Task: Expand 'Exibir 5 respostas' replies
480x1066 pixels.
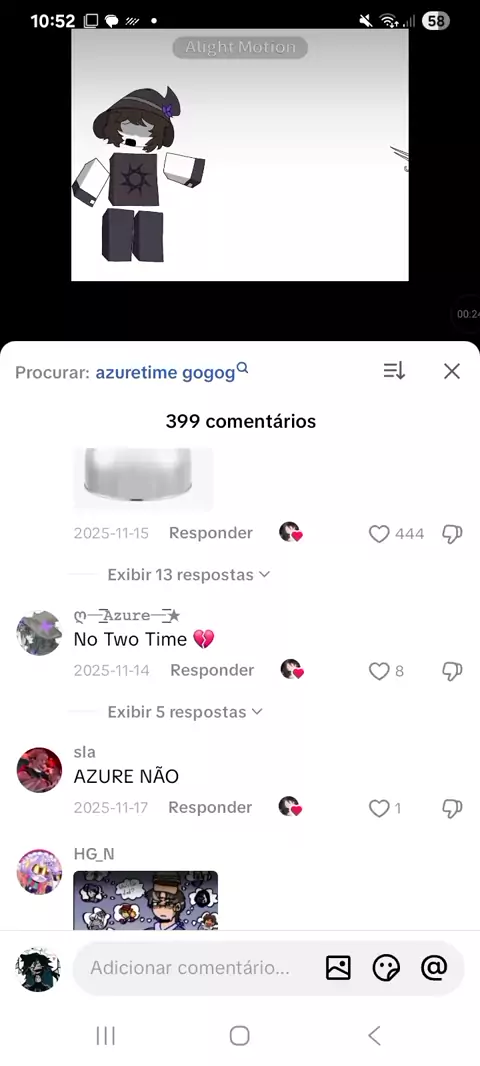Action: [185, 712]
